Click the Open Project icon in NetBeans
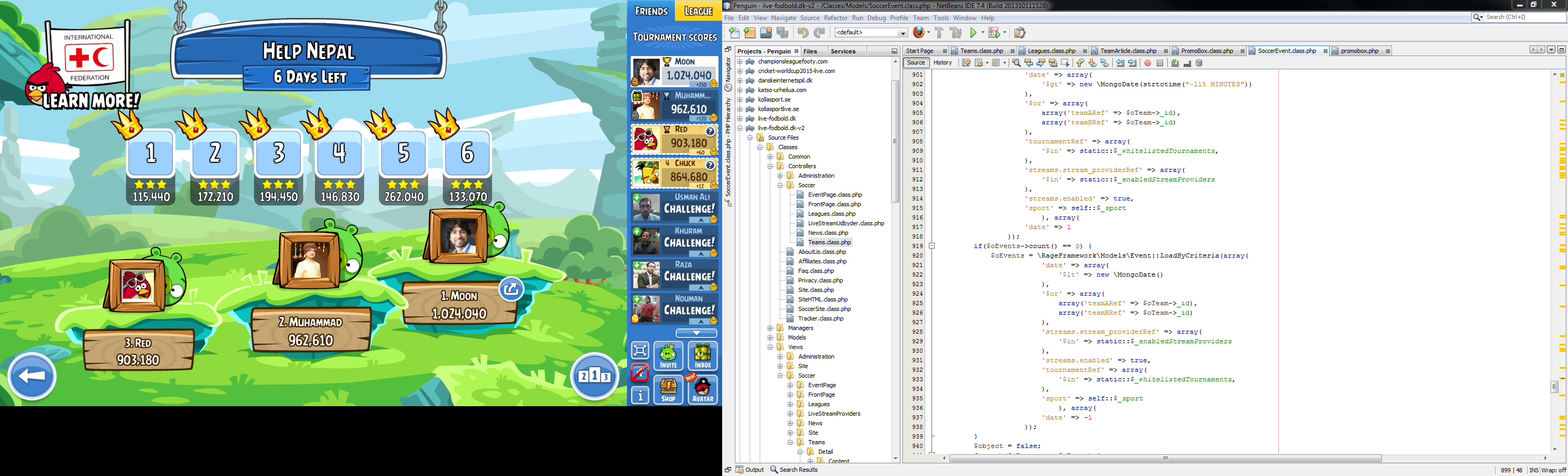The image size is (1568, 476). point(767,33)
